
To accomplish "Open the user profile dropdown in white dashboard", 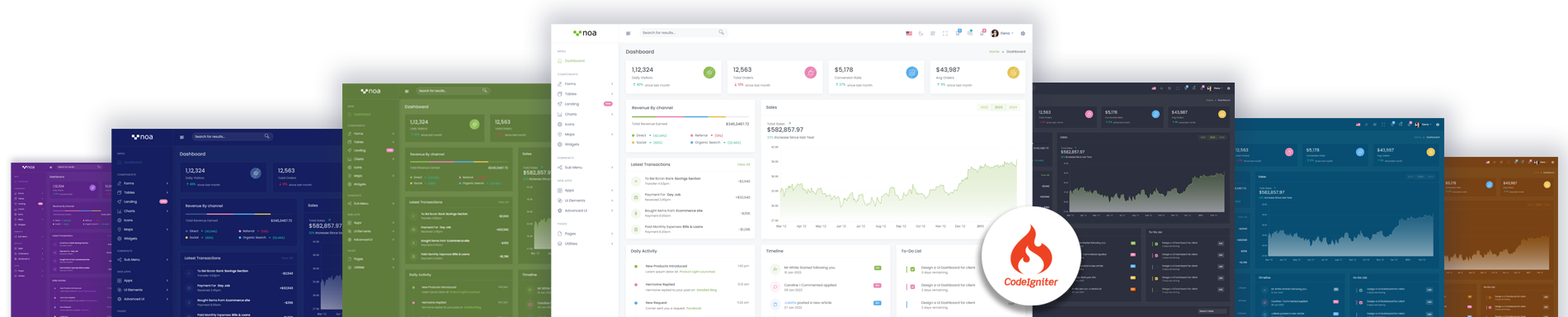I will pos(1002,33).
